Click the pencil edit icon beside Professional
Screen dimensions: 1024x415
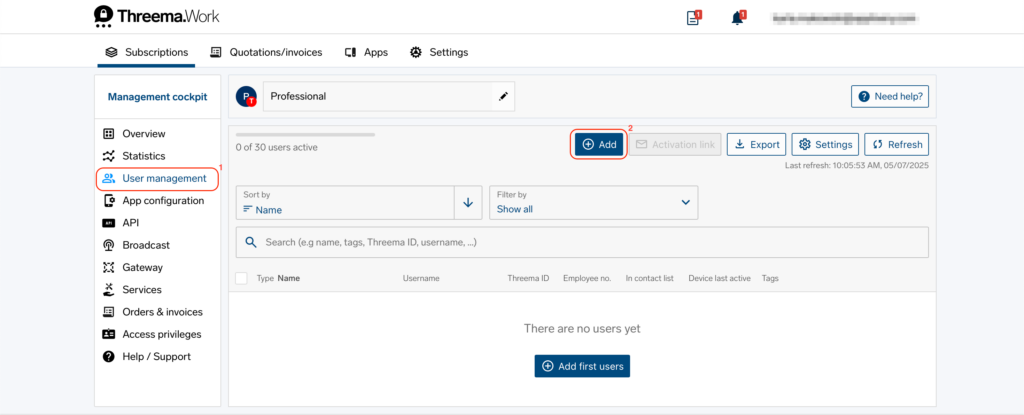pyautogui.click(x=503, y=97)
